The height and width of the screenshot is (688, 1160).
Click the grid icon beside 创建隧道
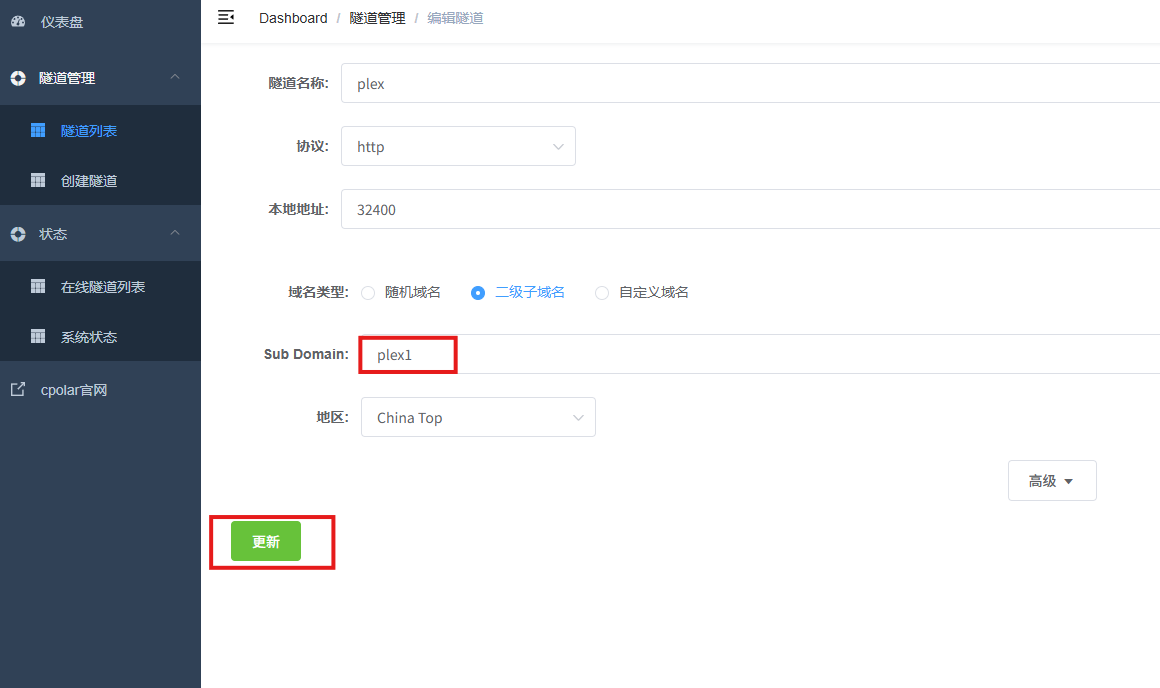[38, 180]
